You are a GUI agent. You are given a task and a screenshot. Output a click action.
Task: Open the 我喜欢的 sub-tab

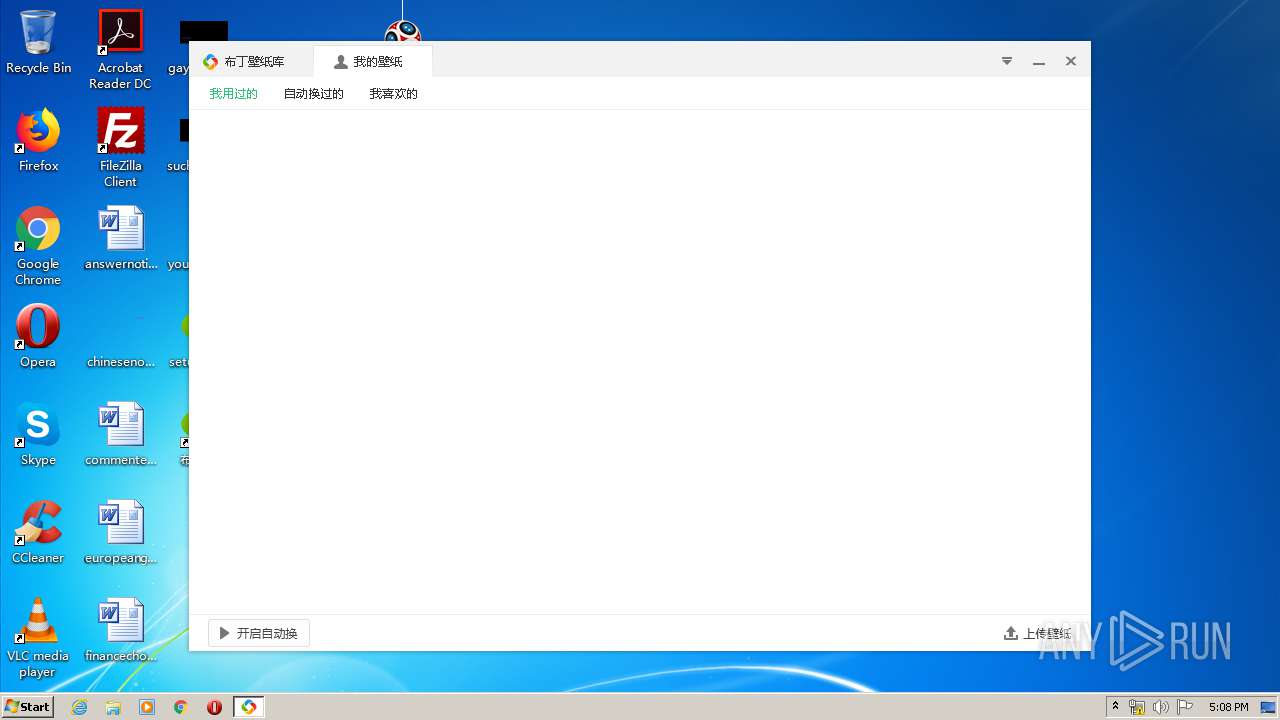click(393, 94)
